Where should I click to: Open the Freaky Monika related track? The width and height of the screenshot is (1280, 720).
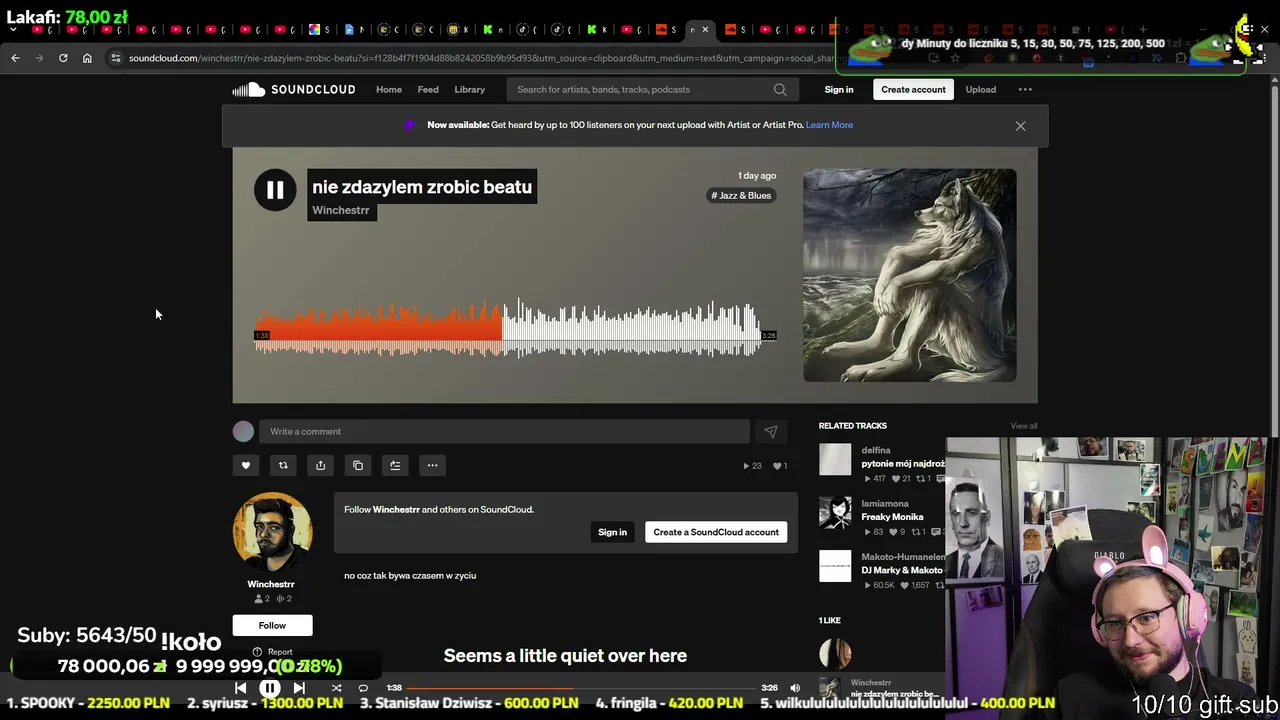892,517
